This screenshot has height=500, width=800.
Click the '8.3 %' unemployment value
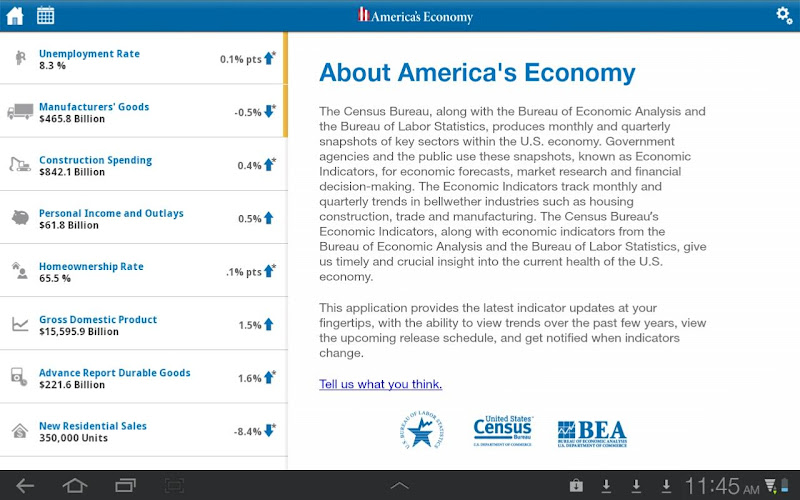[x=52, y=66]
